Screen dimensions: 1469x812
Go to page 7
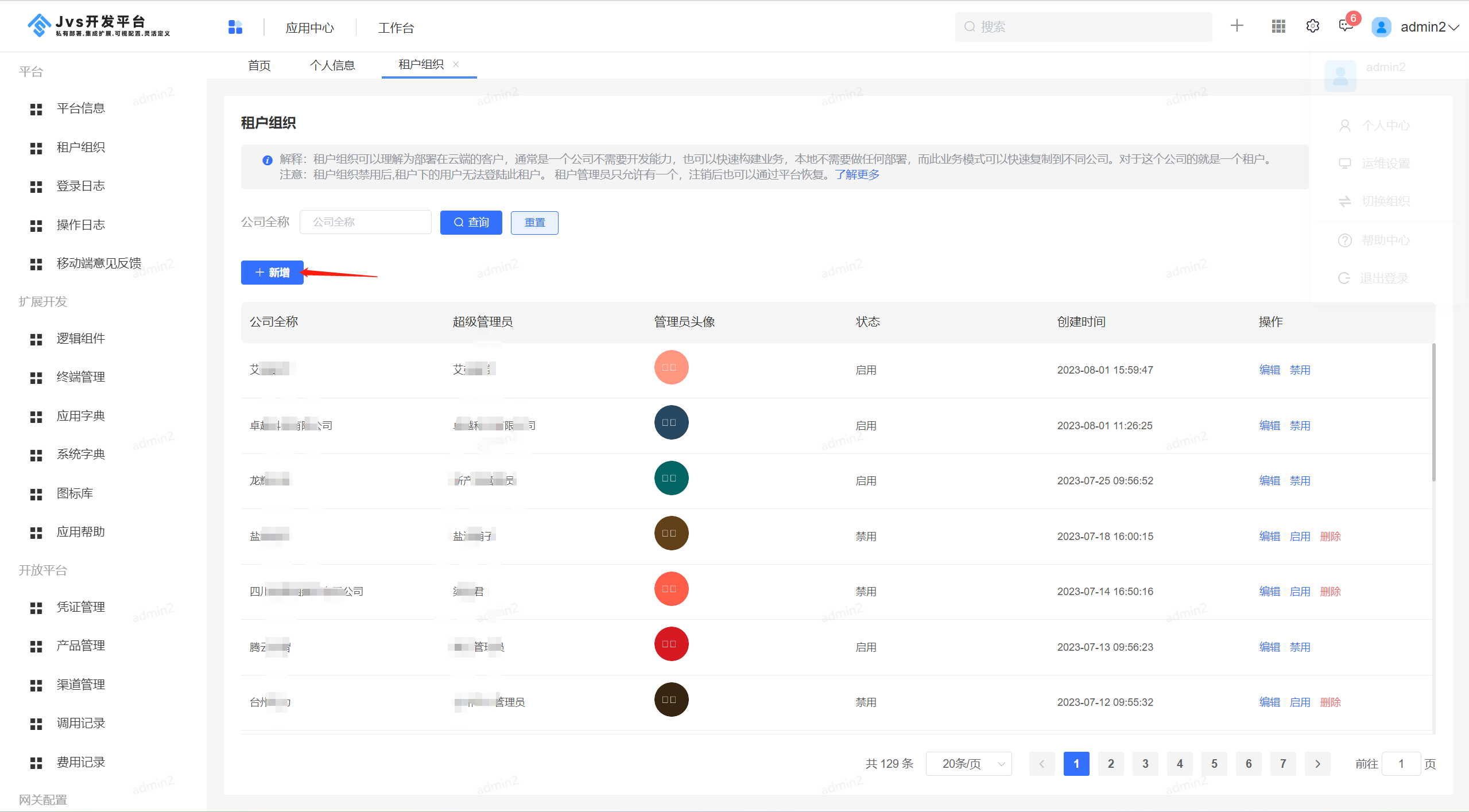pyautogui.click(x=1283, y=764)
